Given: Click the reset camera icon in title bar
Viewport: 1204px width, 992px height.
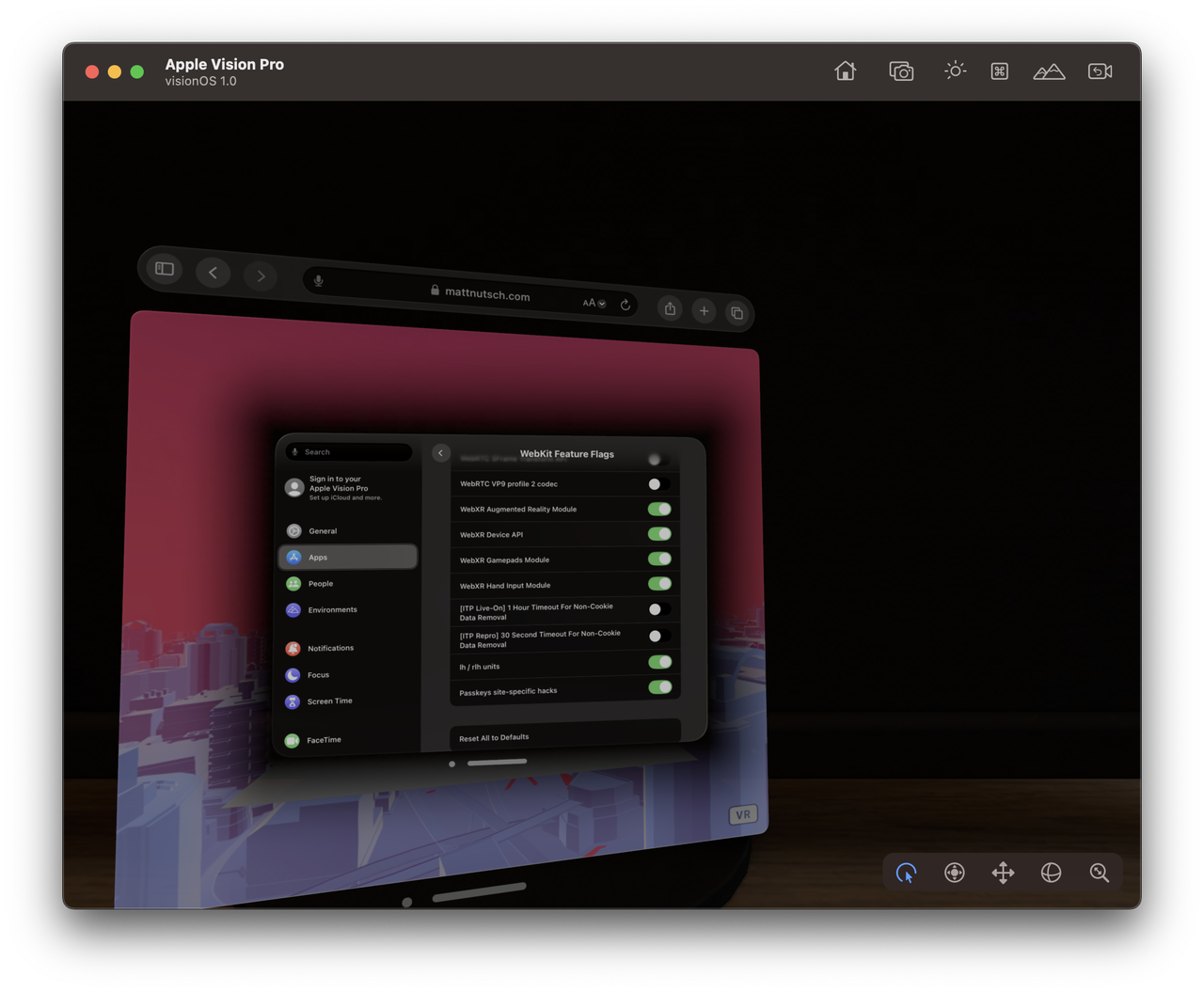Looking at the screenshot, I should coord(1100,71).
